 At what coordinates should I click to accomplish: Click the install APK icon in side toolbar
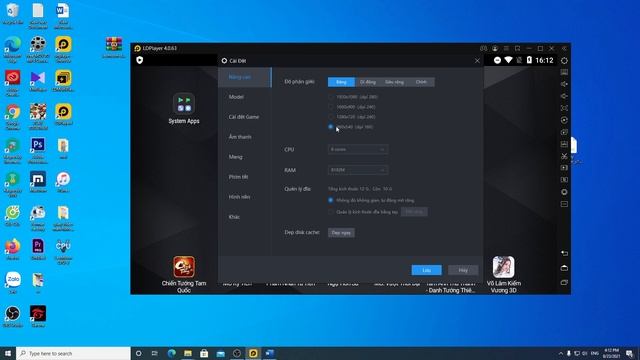click(x=564, y=144)
